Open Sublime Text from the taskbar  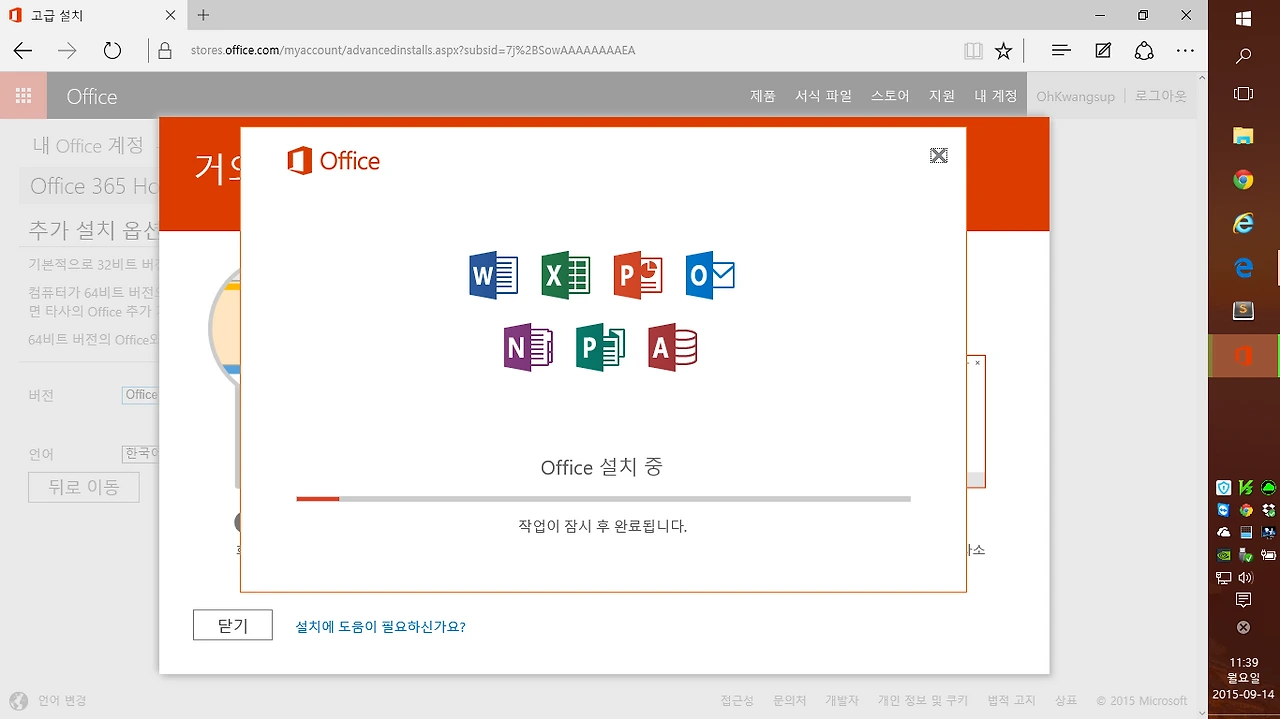tap(1244, 312)
